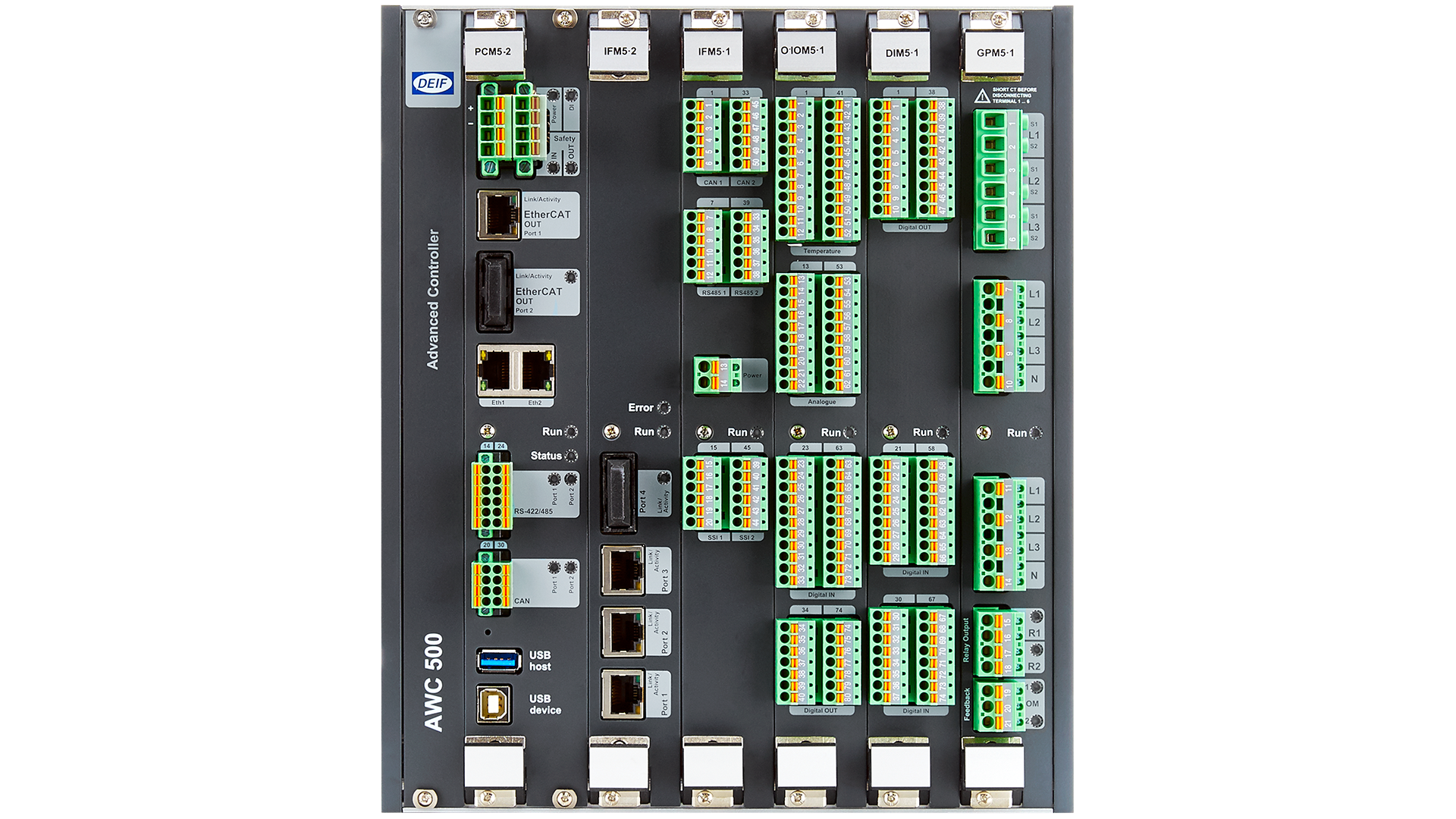1456x819 pixels.
Task: Toggle the Status indicator on PCM5-2
Action: tap(573, 456)
